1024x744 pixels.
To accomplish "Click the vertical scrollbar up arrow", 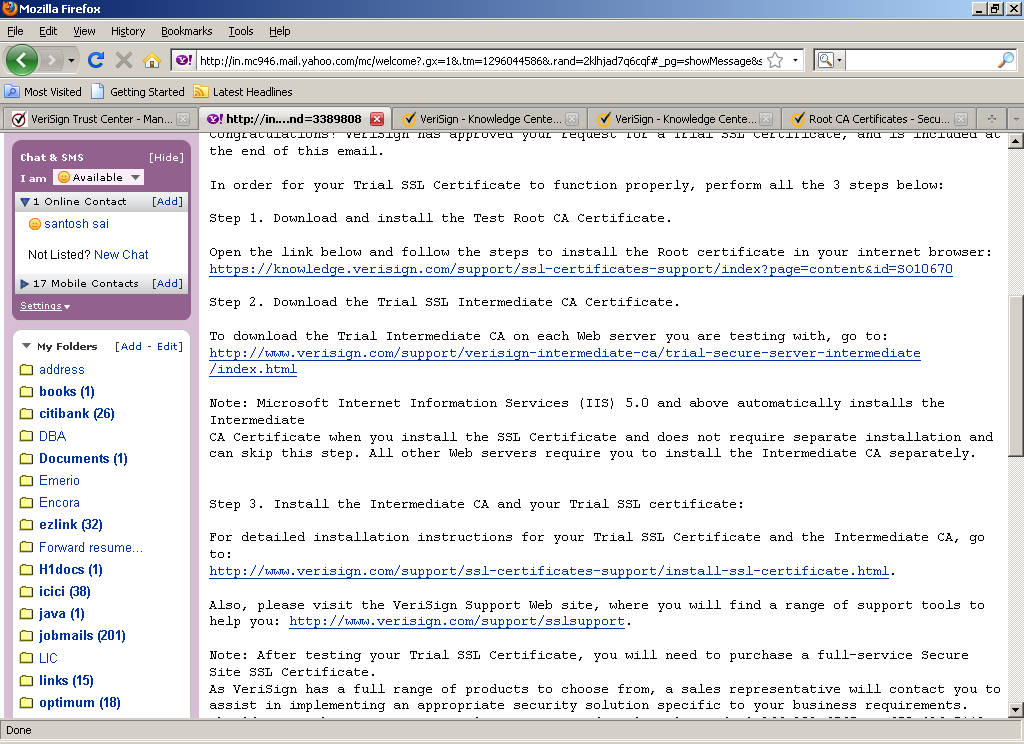I will (x=1016, y=140).
